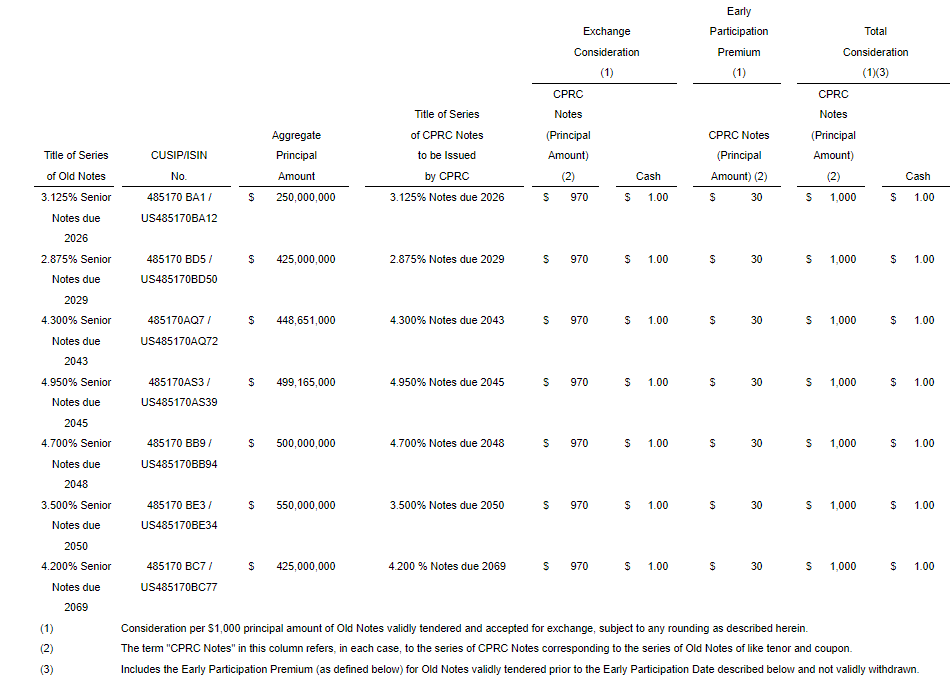The width and height of the screenshot is (951, 693).
Task: Select the 'US485170BE34' ISIN number
Action: point(179,526)
